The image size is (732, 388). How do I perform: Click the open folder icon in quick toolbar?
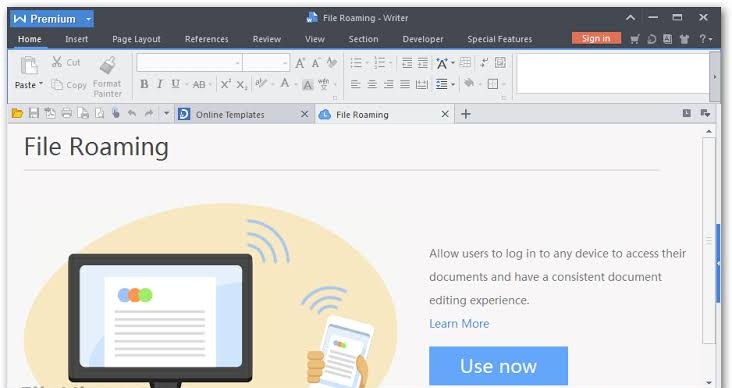[17, 113]
